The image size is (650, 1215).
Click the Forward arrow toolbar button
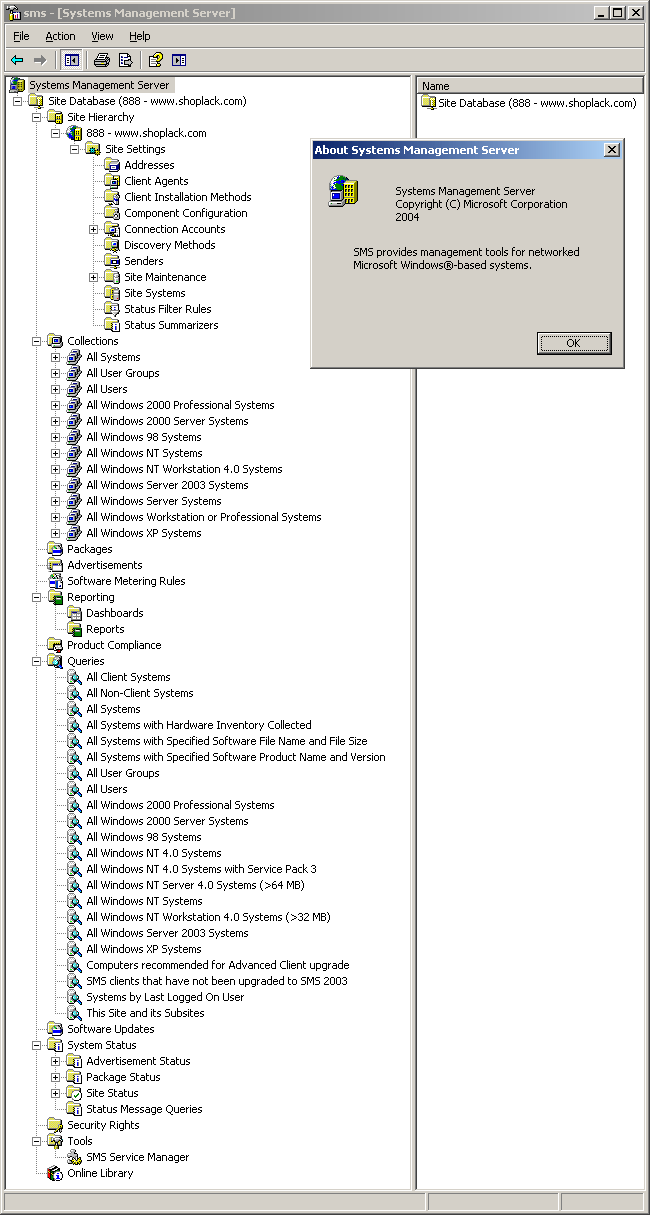point(40,60)
